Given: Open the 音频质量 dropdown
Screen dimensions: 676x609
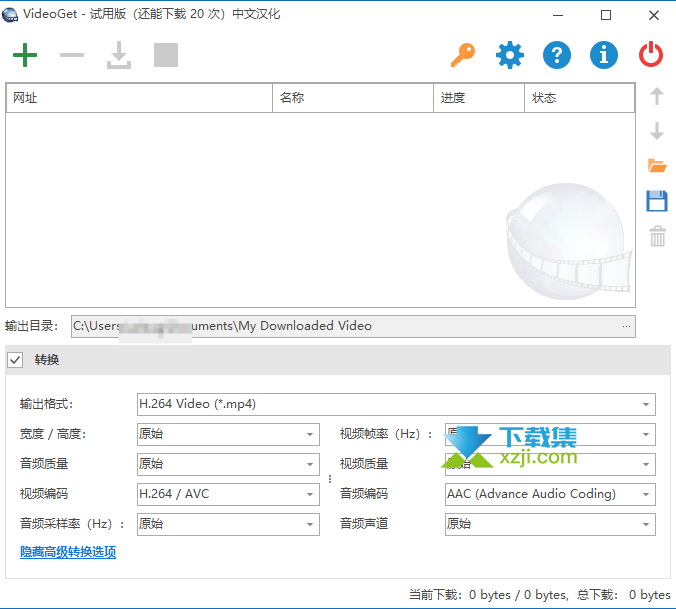Looking at the screenshot, I should pyautogui.click(x=228, y=464).
